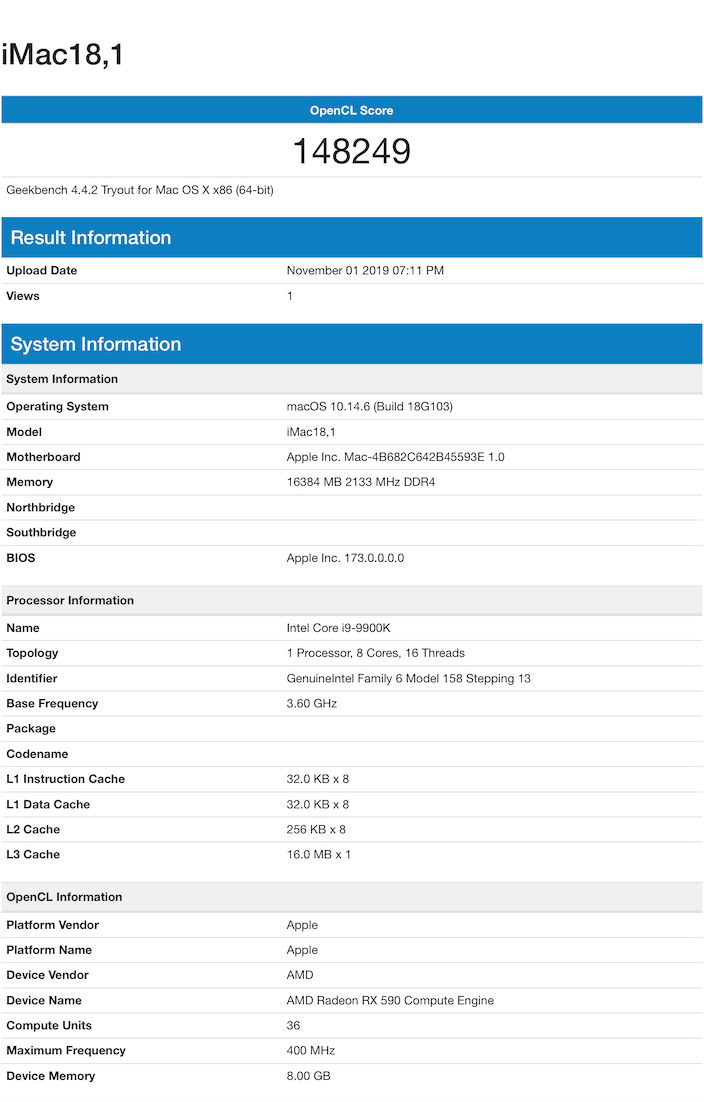Click the GenuineIntel Family 6 Model 158 value
The width and height of the screenshot is (704, 1102).
tap(408, 678)
